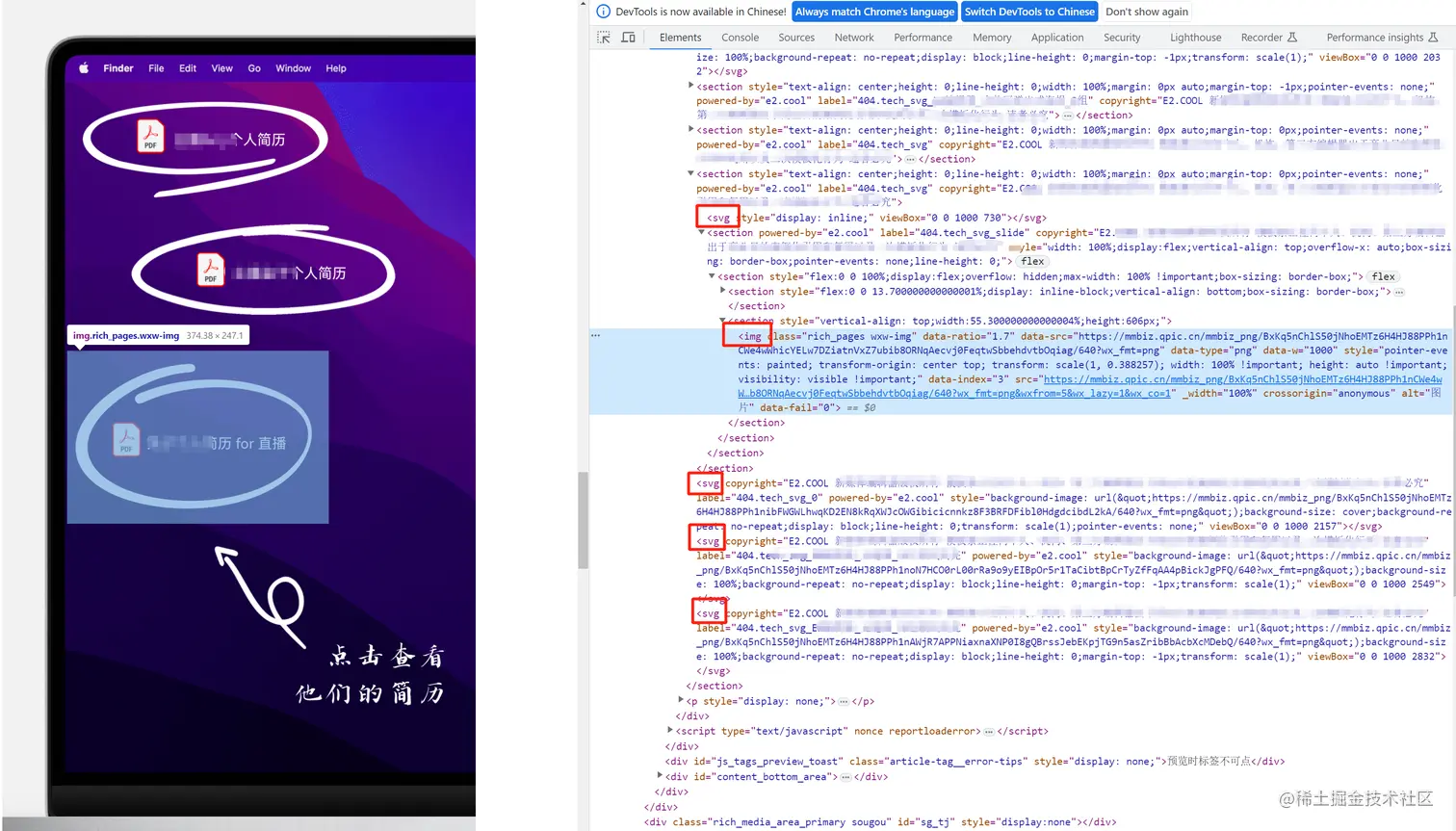
Task: Click the flask icon next to Performance insights
Action: [1433, 38]
